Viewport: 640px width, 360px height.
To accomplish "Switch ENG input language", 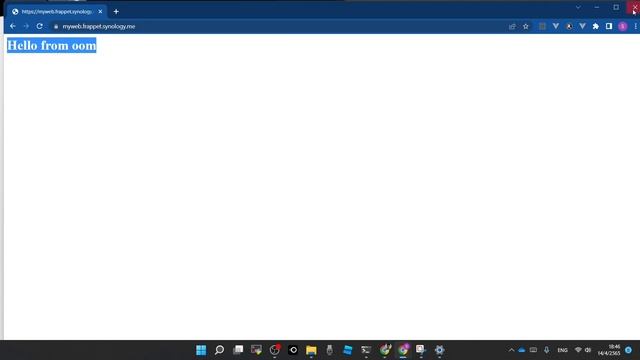I will (562, 350).
